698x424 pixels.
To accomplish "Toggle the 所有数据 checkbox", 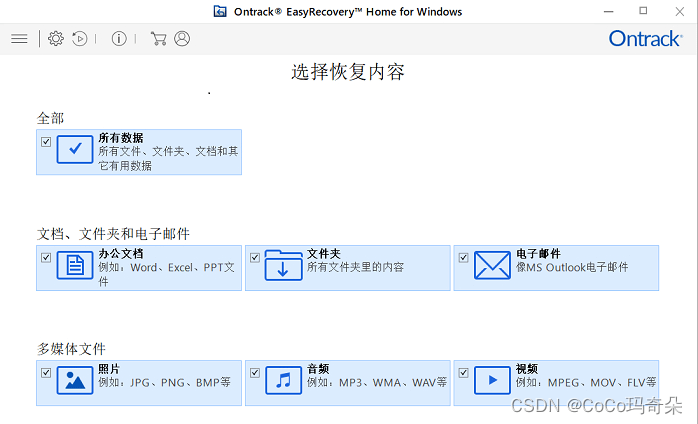I will coord(46,142).
